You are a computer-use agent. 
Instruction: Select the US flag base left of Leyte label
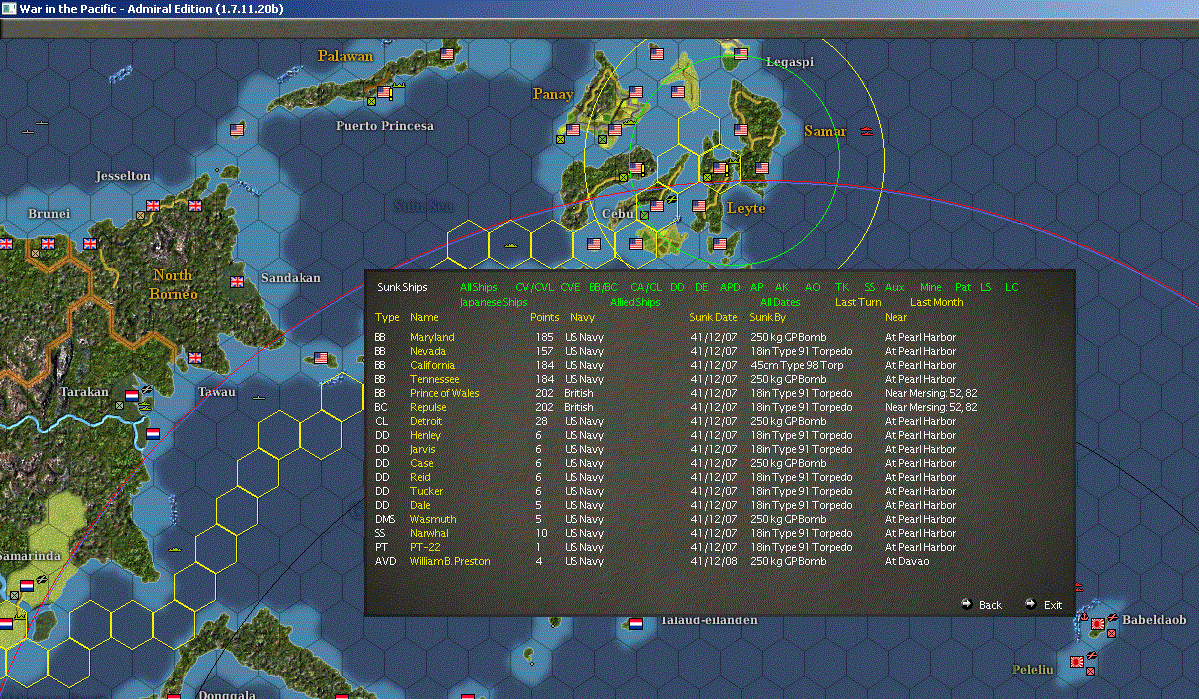click(x=699, y=206)
